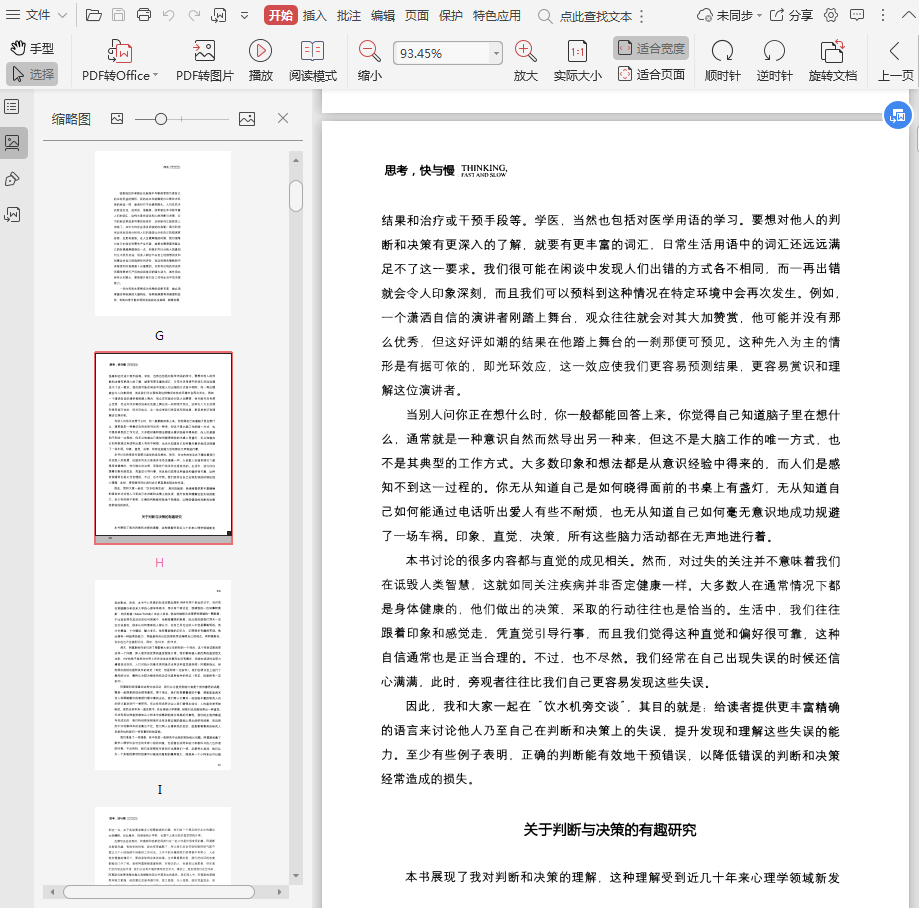
Task: Select the page H thumbnail
Action: (x=164, y=448)
